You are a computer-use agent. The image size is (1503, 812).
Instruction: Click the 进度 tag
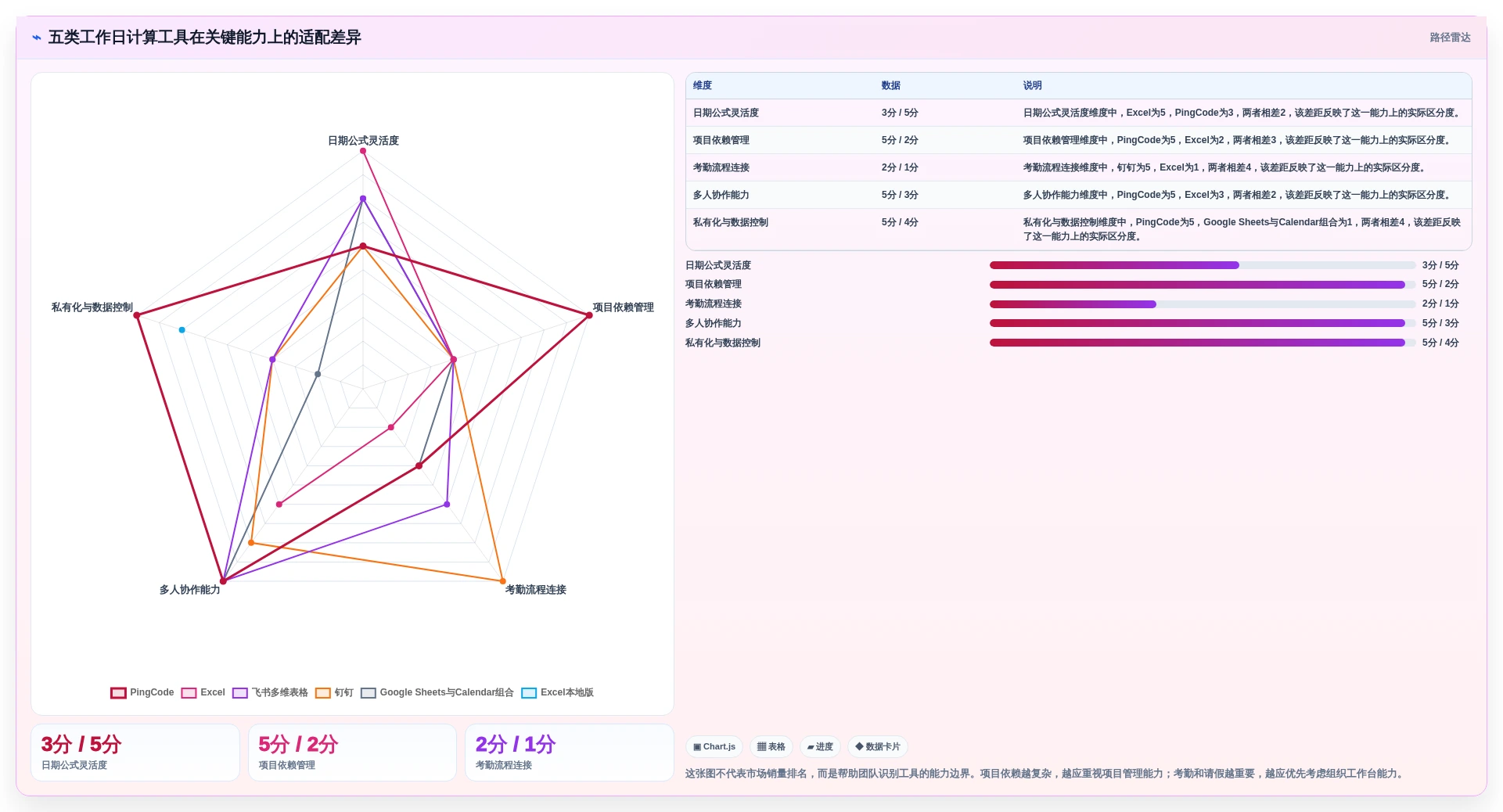820,747
